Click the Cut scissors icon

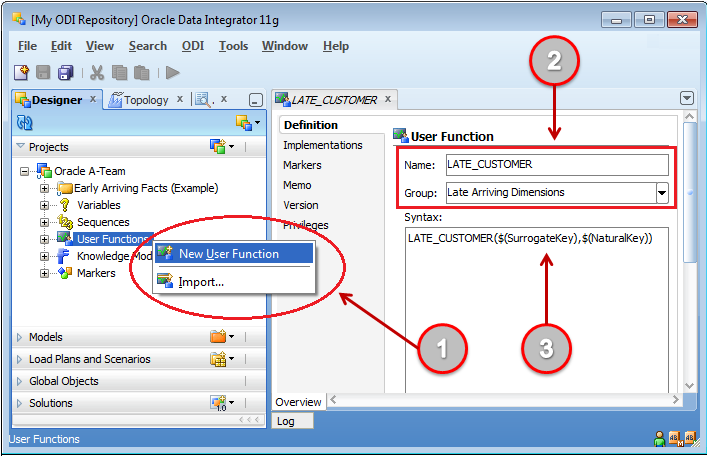[x=97, y=72]
